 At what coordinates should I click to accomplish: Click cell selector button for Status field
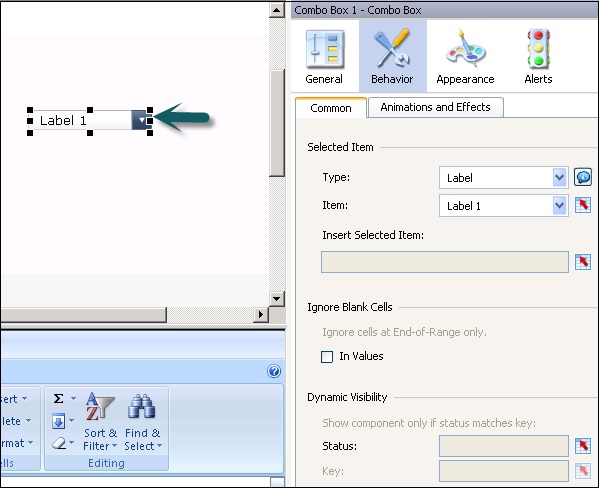(584, 446)
